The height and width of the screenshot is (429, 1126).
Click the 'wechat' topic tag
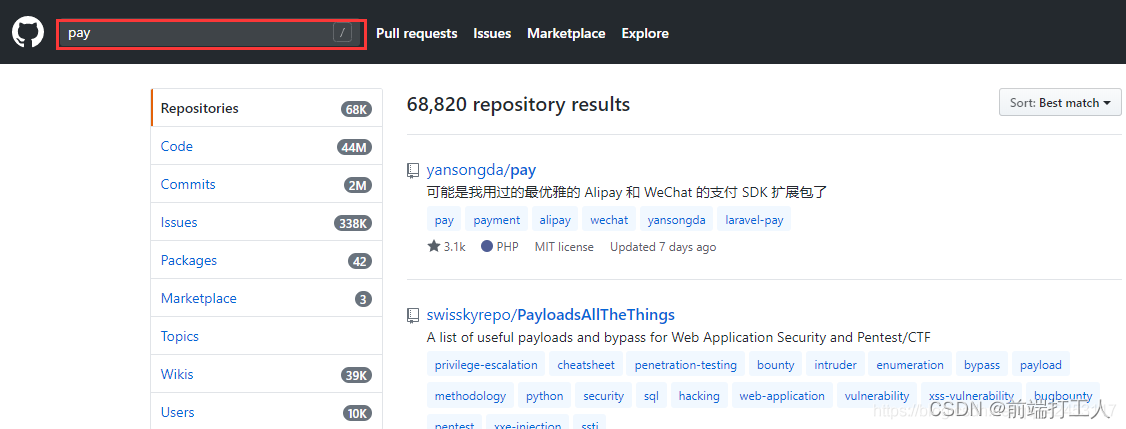point(609,220)
